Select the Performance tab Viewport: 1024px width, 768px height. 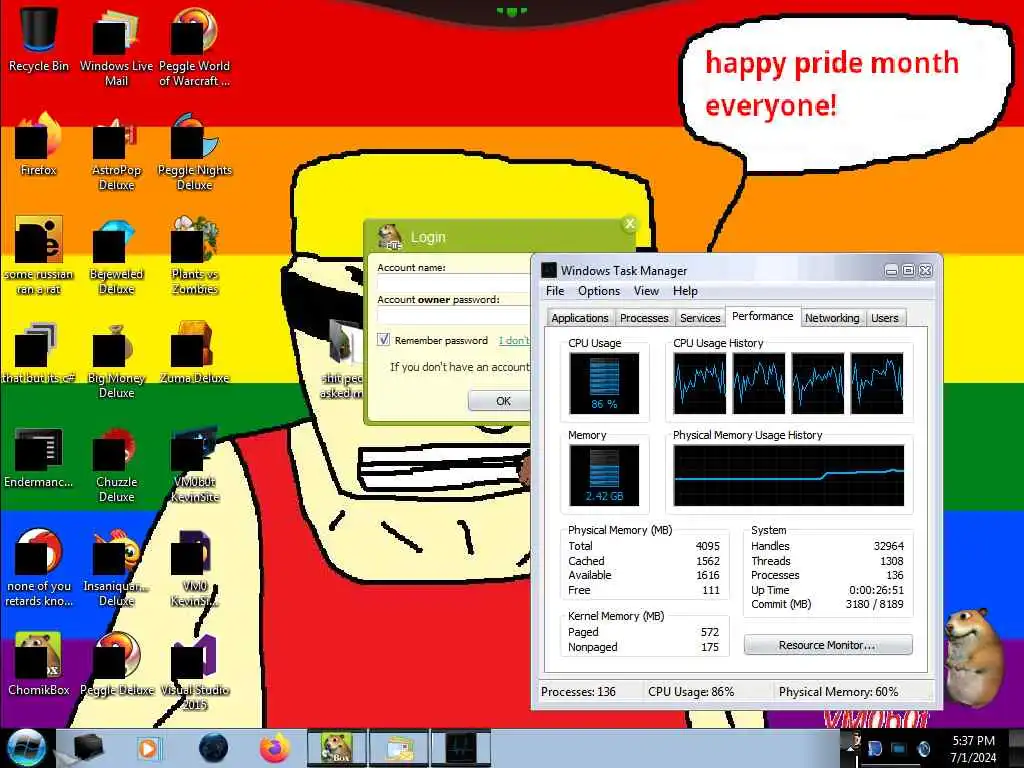(x=762, y=316)
